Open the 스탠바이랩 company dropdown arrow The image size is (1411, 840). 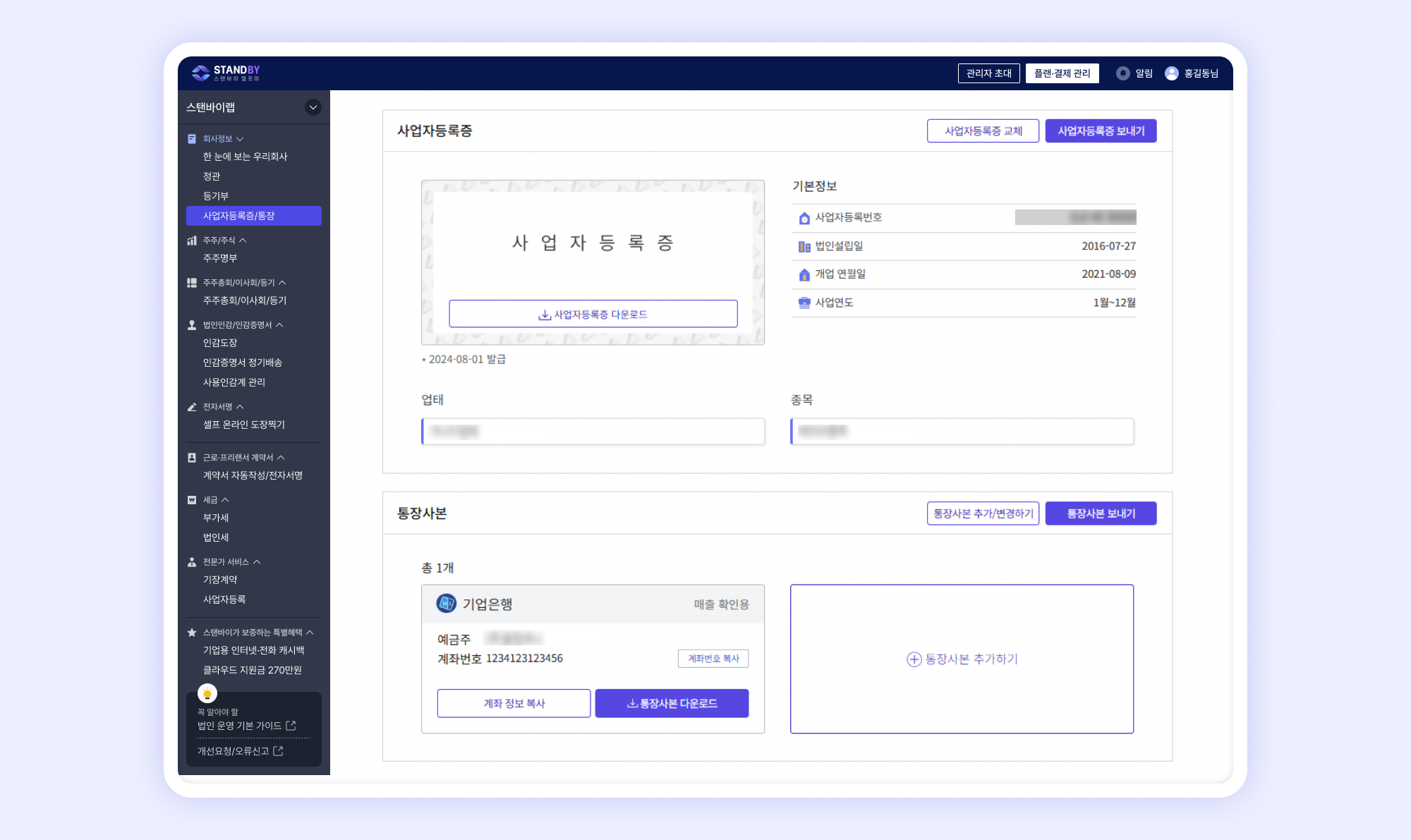(x=313, y=107)
